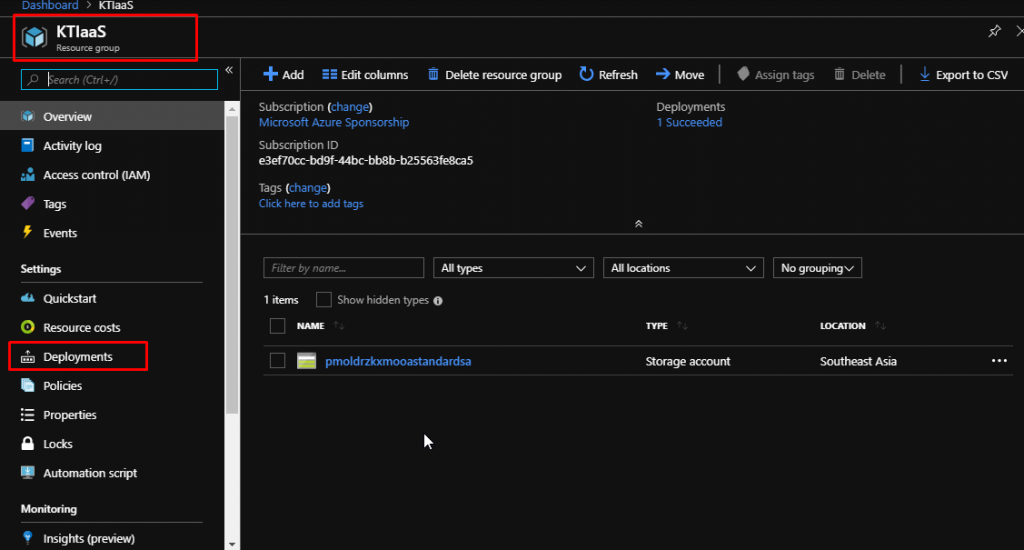The height and width of the screenshot is (550, 1024).
Task: Click the greyed Delete toolbar button
Action: point(859,74)
